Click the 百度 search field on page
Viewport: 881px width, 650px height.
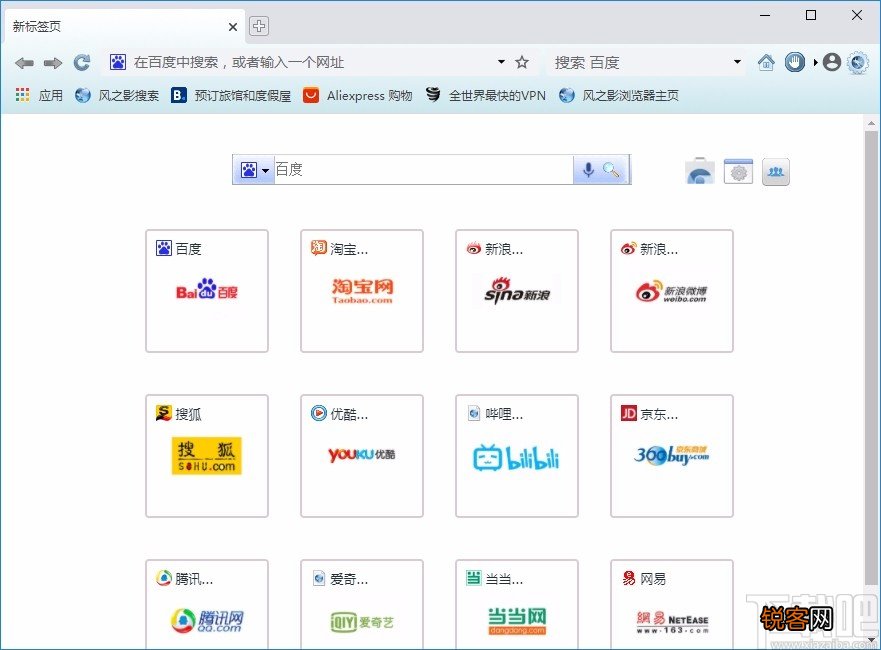pyautogui.click(x=423, y=170)
